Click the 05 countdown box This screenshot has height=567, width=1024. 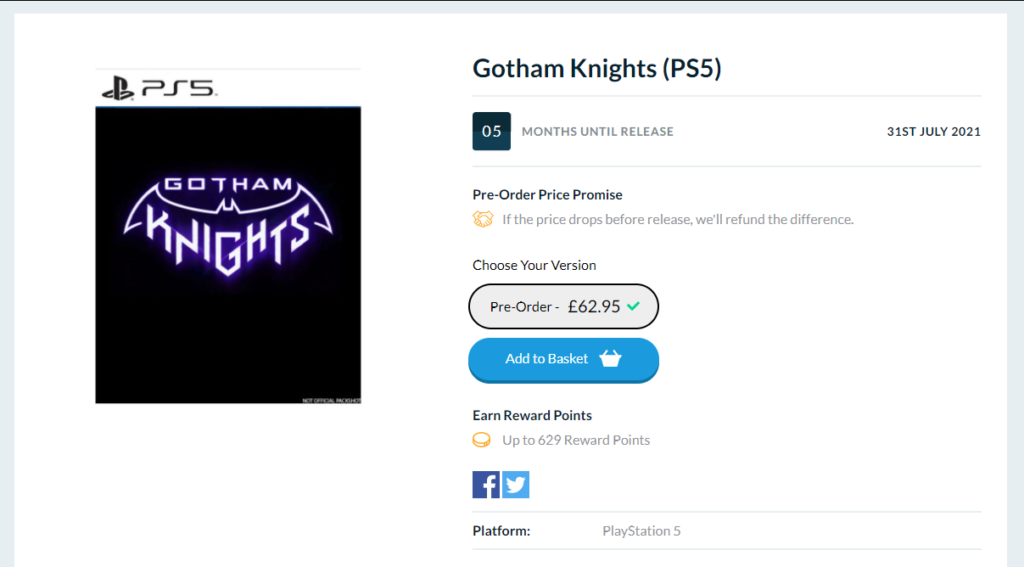491,131
